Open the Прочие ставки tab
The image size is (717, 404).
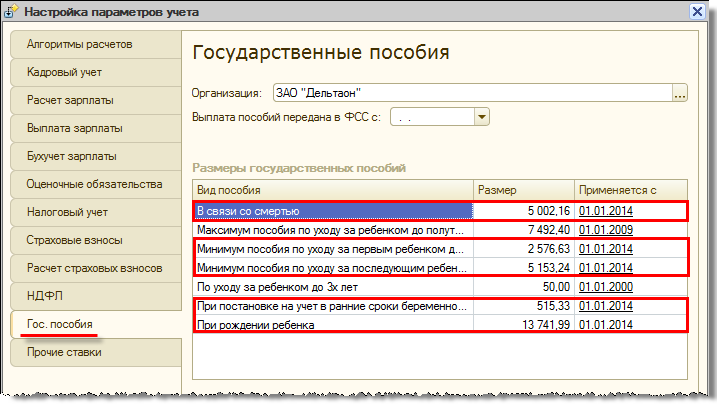pos(96,352)
